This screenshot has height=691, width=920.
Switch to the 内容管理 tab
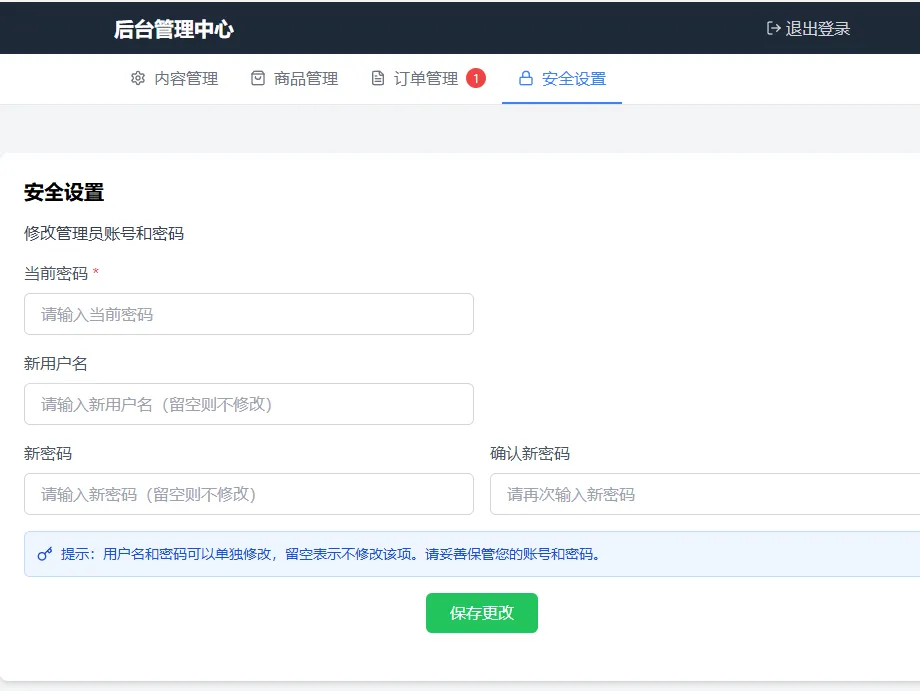185,77
